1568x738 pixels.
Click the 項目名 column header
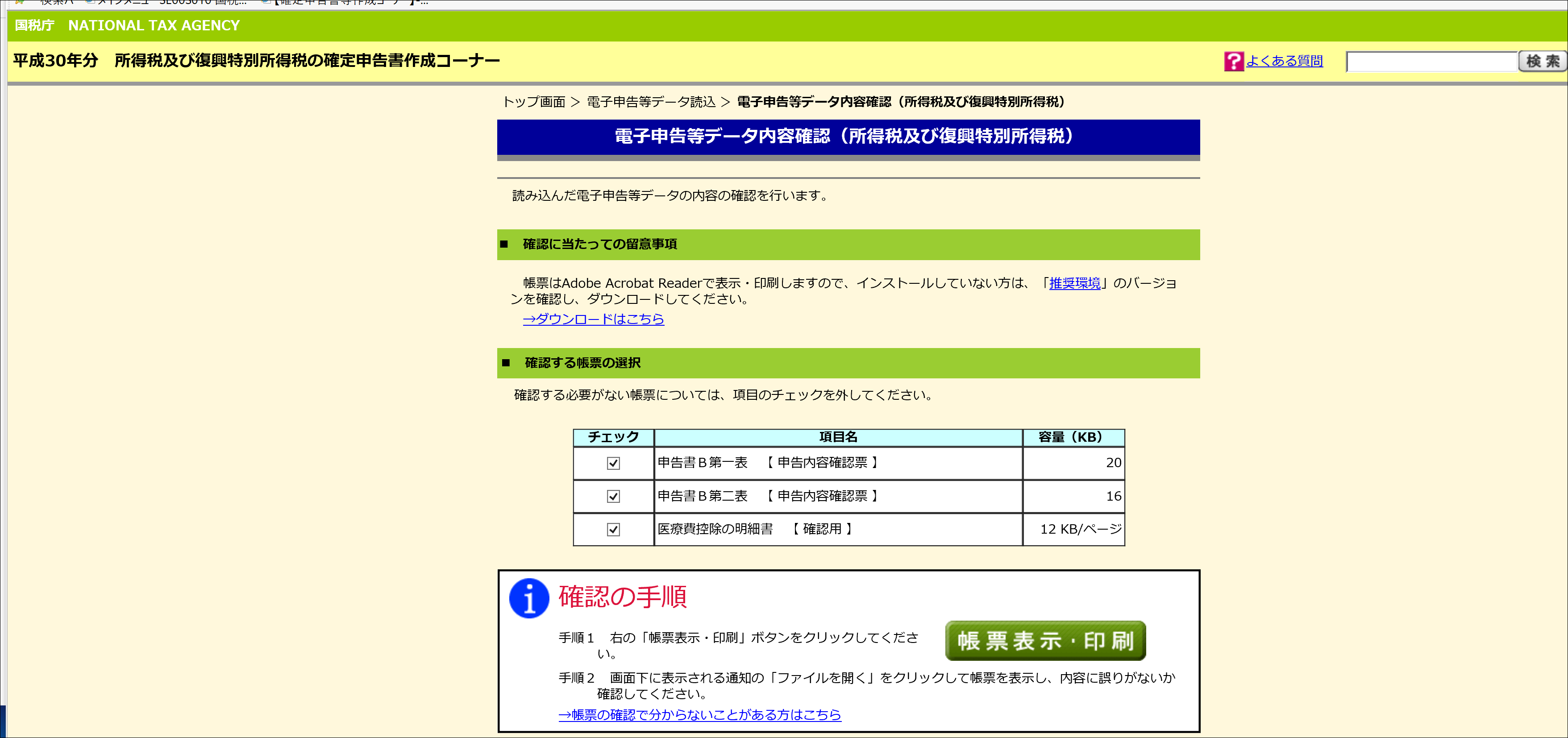click(838, 437)
